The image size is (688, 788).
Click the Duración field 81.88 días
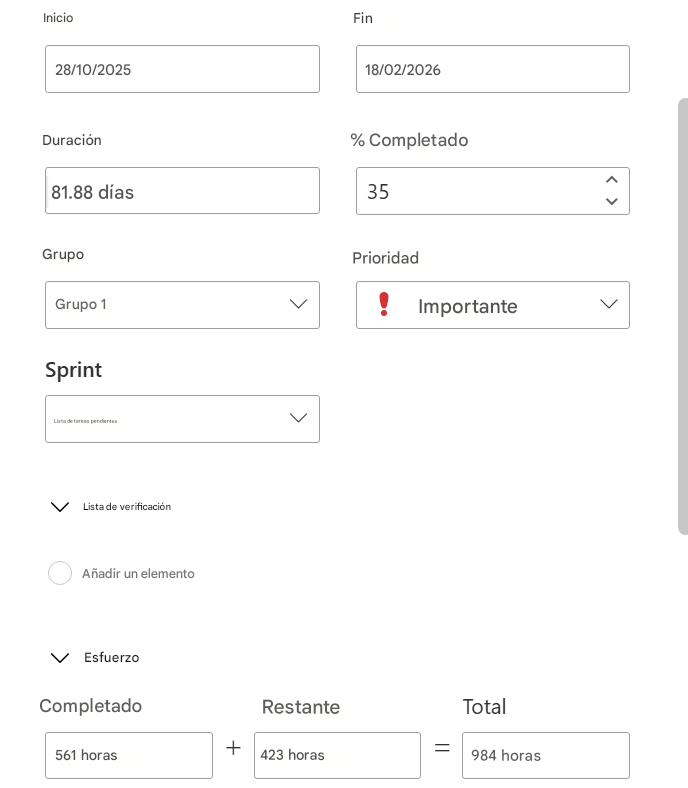[x=182, y=190]
